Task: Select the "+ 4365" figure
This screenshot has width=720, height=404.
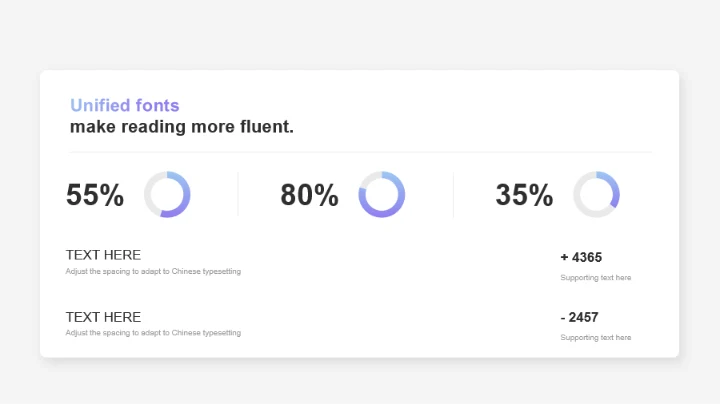Action: point(581,257)
